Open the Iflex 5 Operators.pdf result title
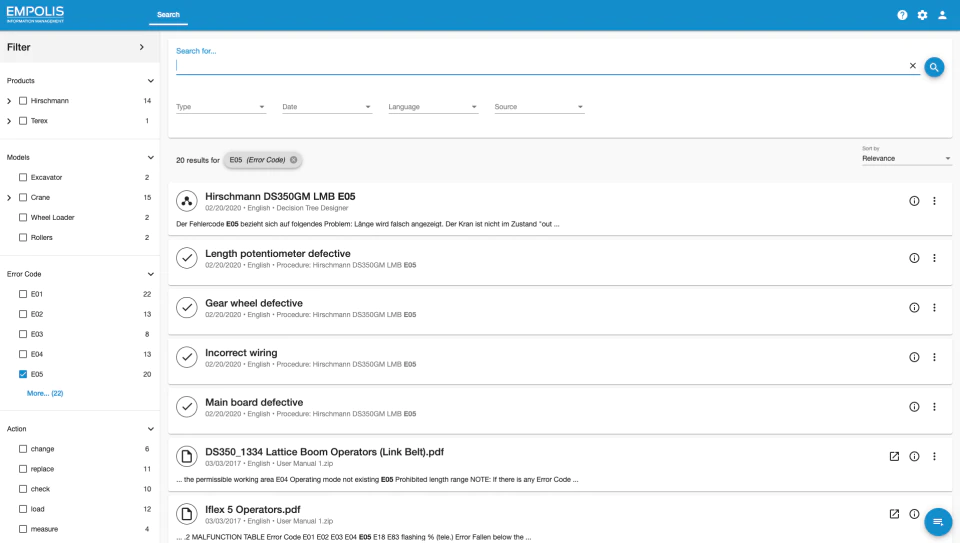960x543 pixels. 253,509
